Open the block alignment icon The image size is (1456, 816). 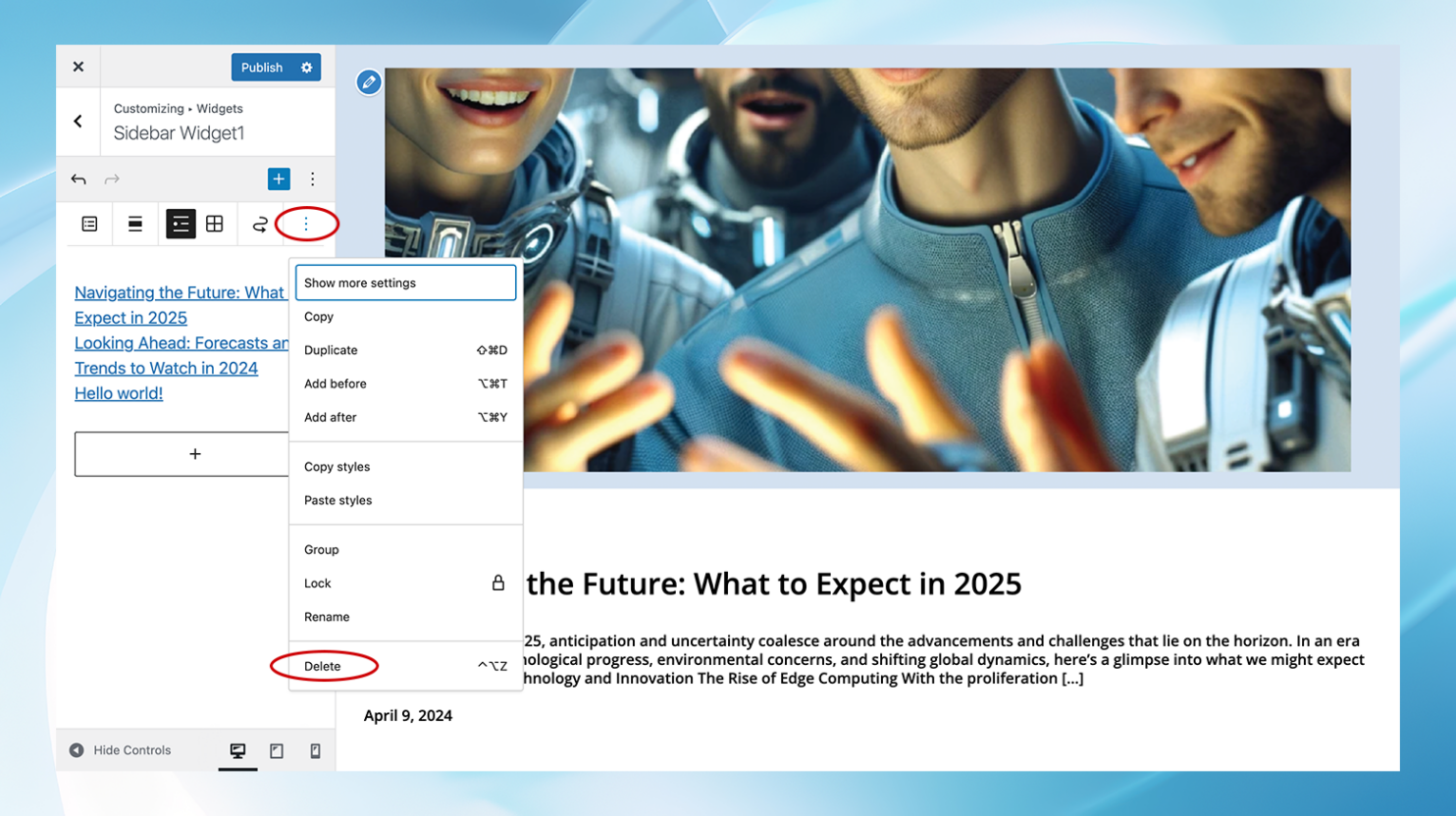(x=135, y=224)
